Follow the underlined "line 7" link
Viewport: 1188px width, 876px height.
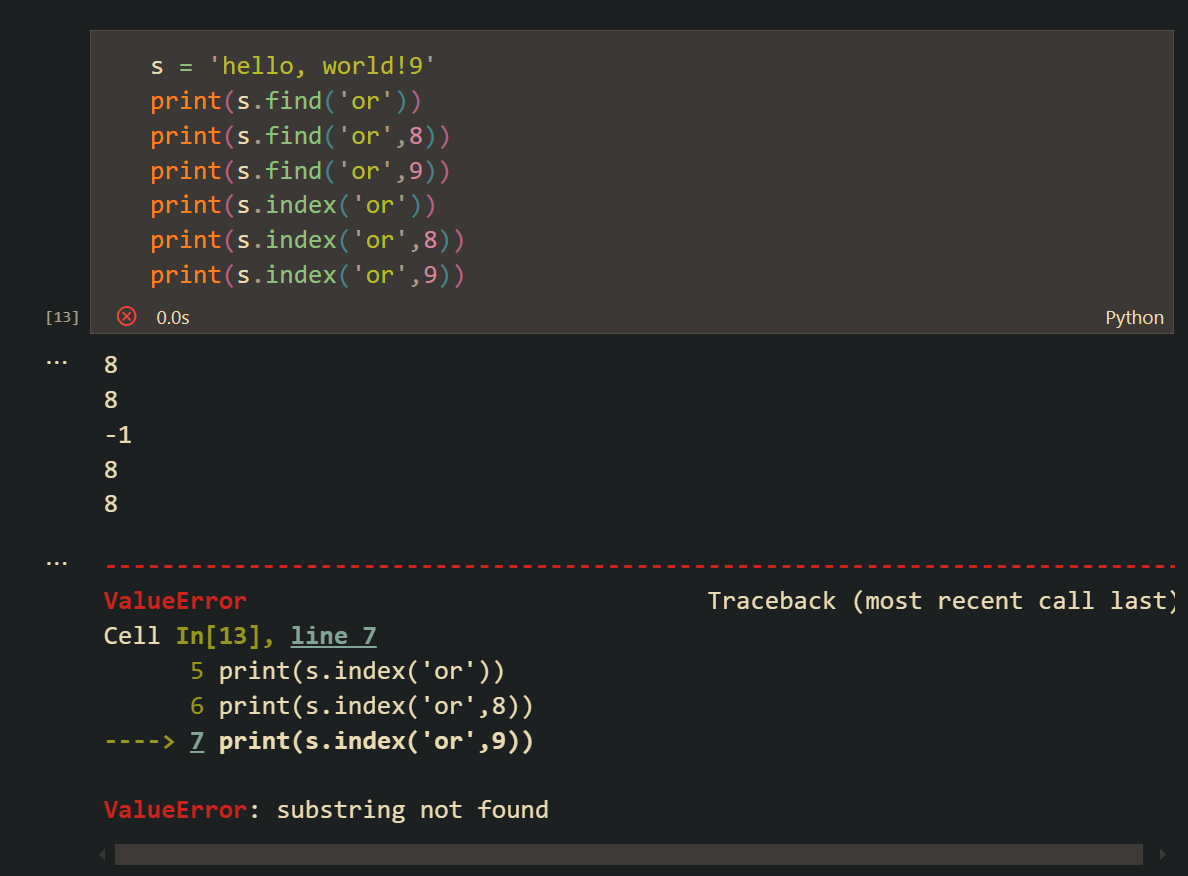pyautogui.click(x=333, y=636)
